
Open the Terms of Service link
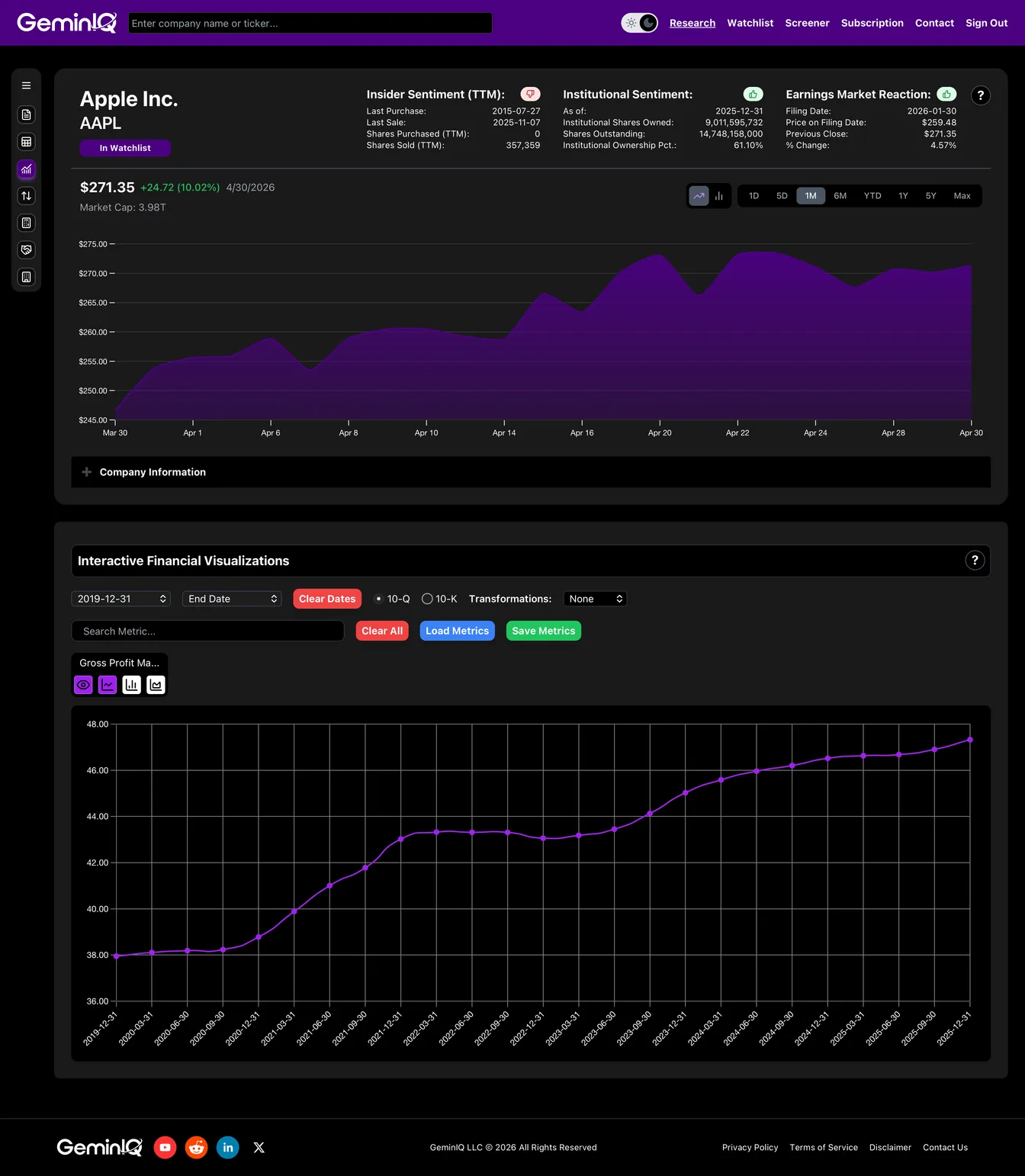[x=824, y=1147]
